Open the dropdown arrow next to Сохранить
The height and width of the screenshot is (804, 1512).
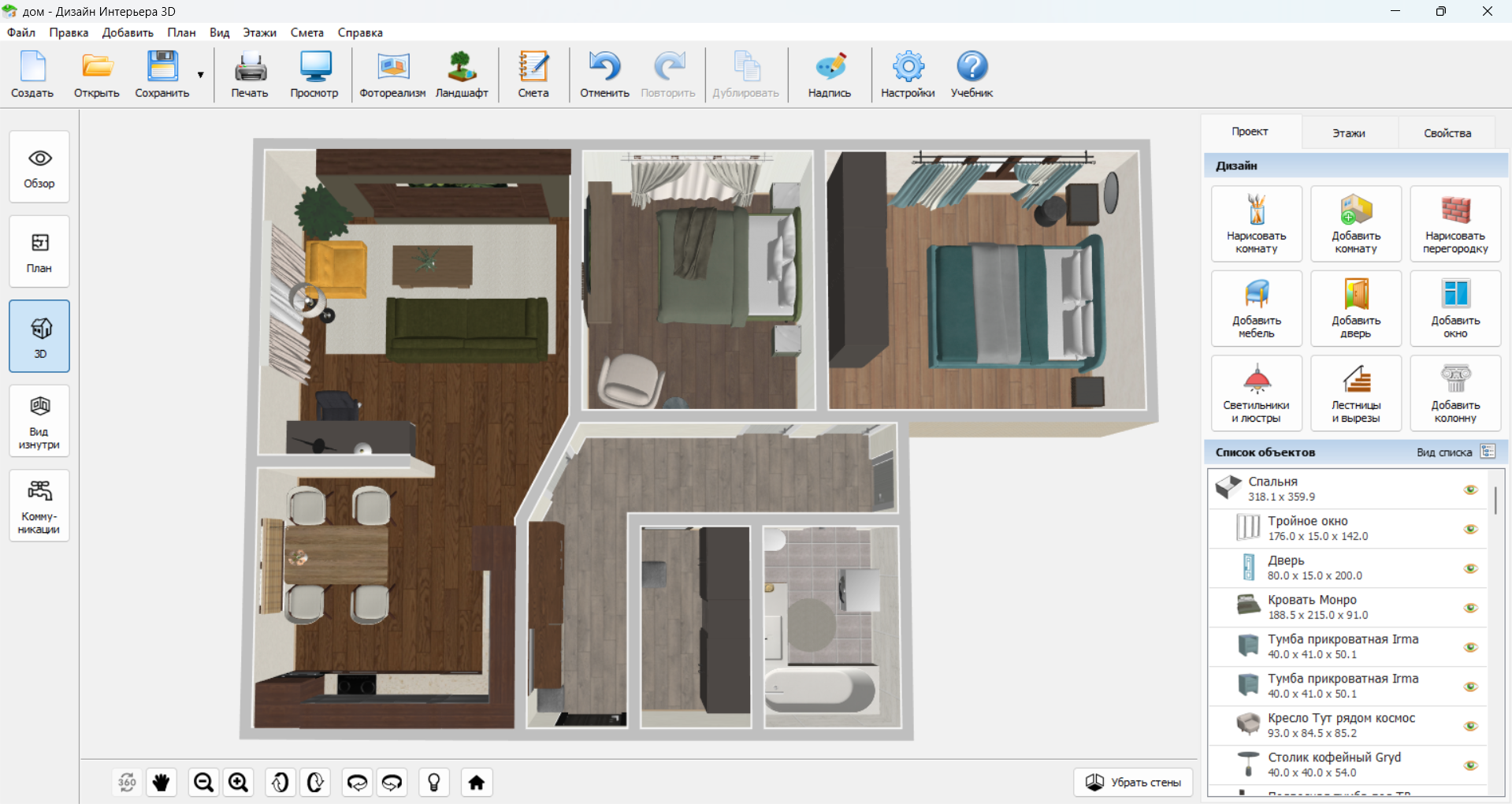pyautogui.click(x=201, y=75)
